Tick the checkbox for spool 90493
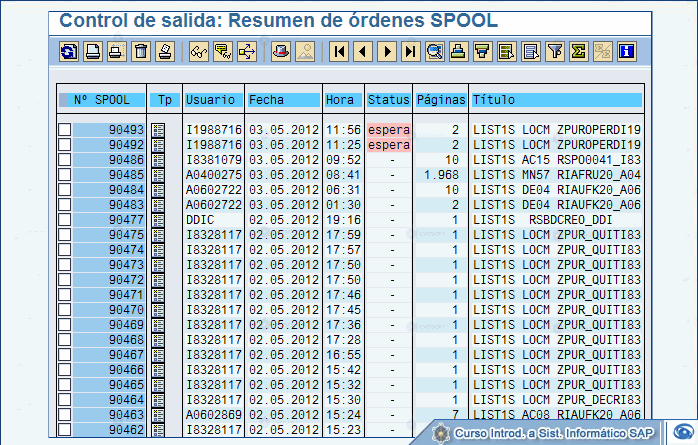Screen dimensions: 698x445 coord(65,129)
